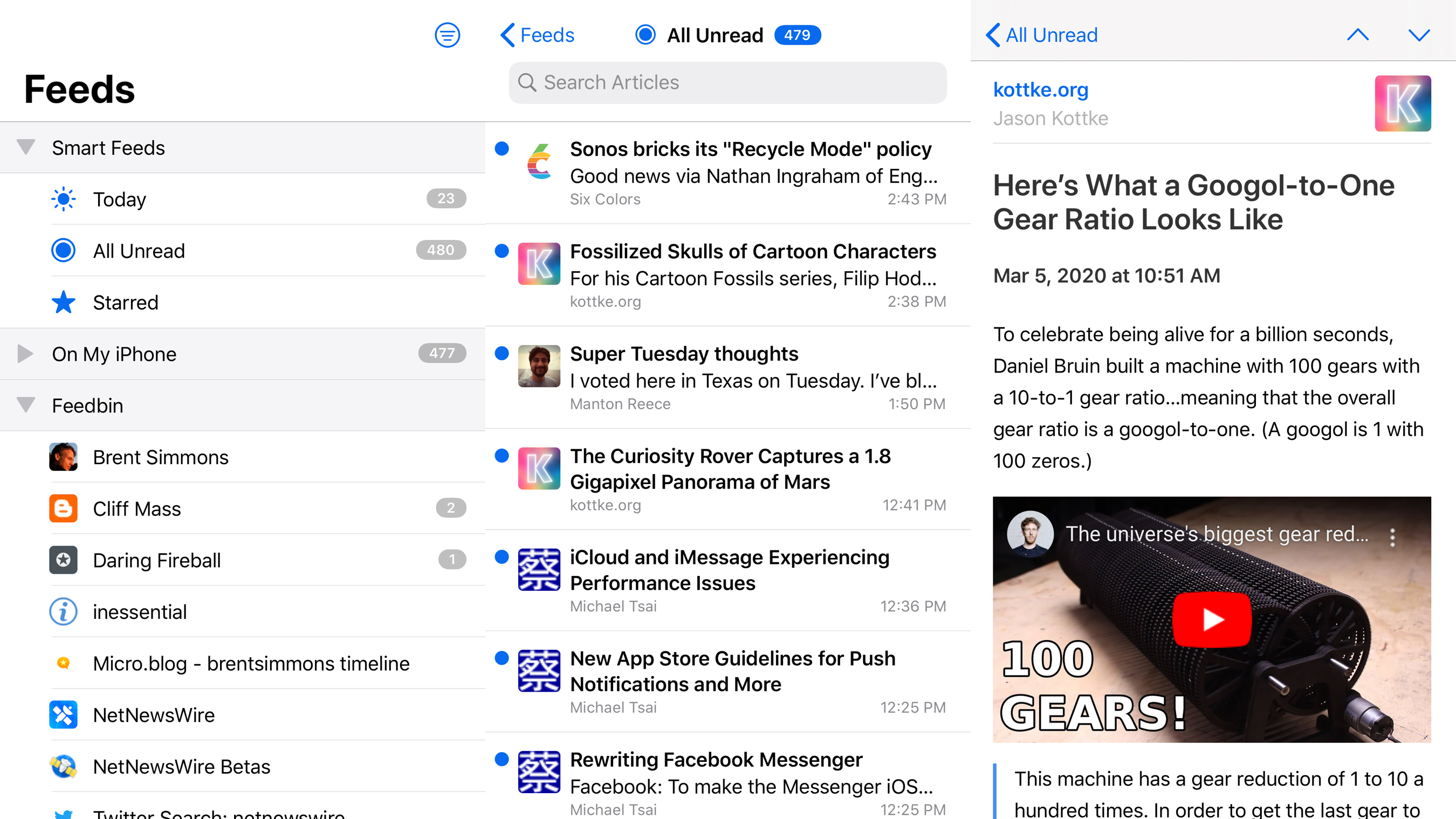Viewport: 1456px width, 819px height.
Task: Open 'New App Store Guidelines for Push' article
Action: 728,682
